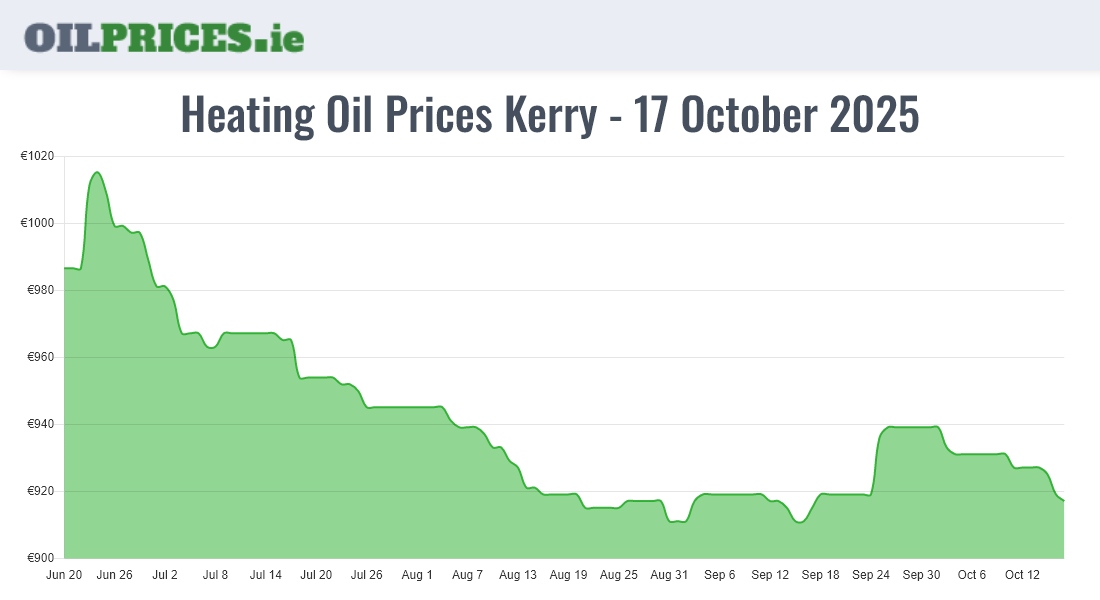Select the Sep 30 x-axis label
1100x600 pixels.
[x=921, y=575]
